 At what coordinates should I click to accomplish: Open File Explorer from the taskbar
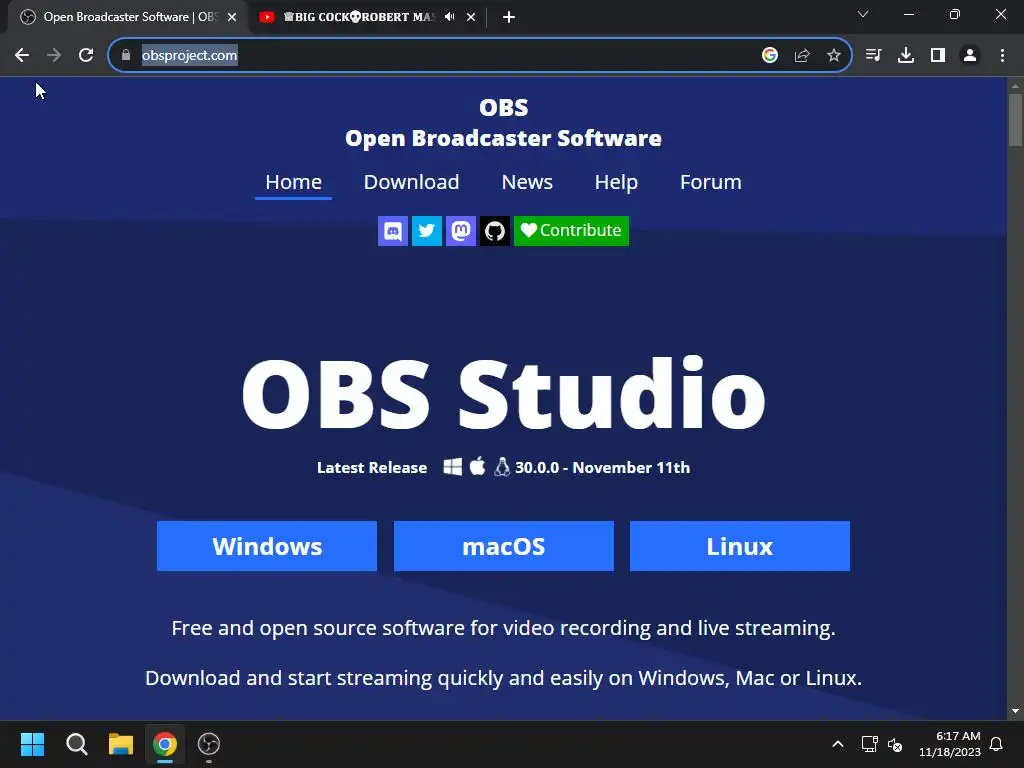pyautogui.click(x=121, y=744)
